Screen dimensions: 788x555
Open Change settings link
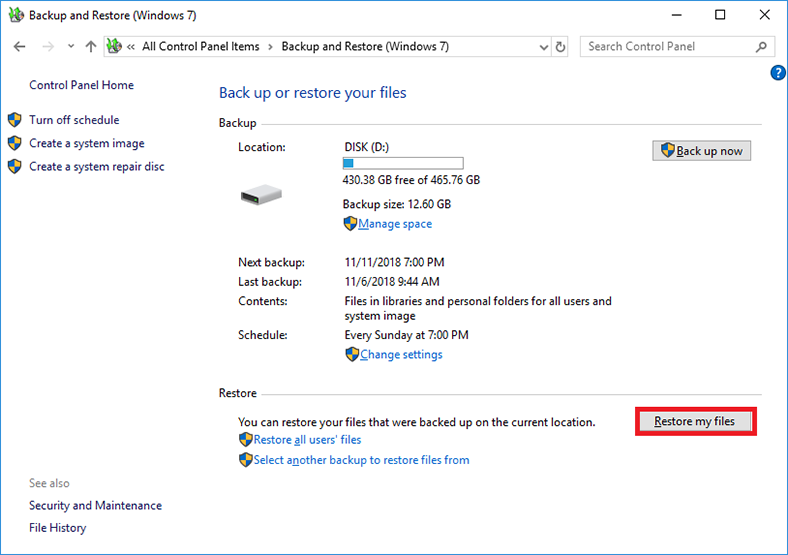401,355
